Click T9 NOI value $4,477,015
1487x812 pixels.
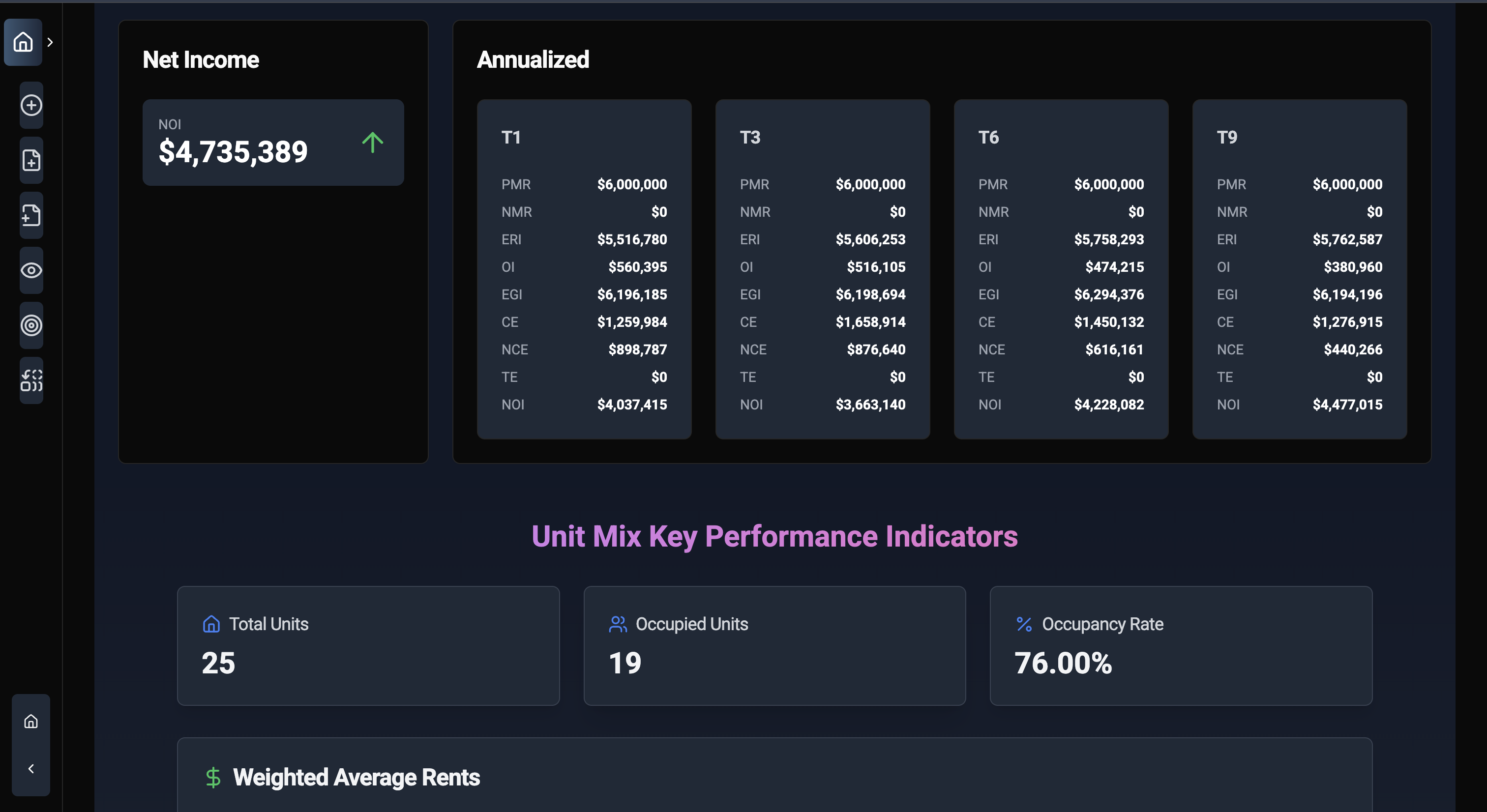tap(1347, 405)
